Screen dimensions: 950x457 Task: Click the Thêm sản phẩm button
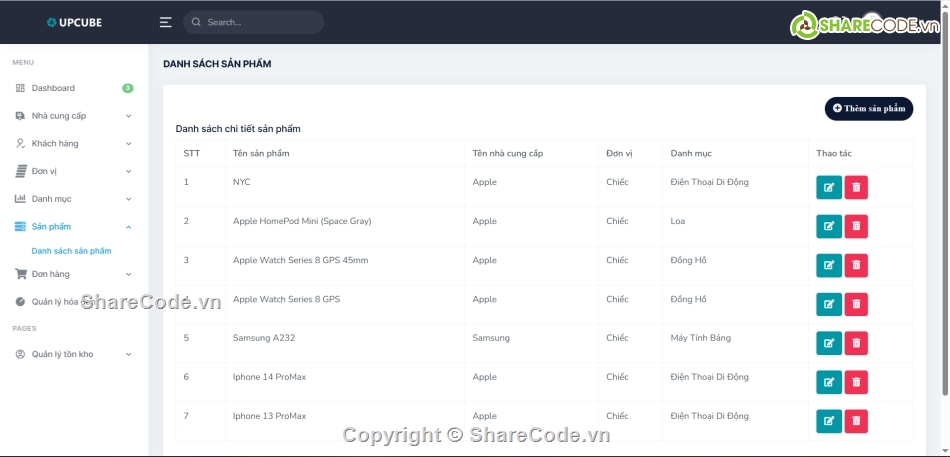click(869, 108)
